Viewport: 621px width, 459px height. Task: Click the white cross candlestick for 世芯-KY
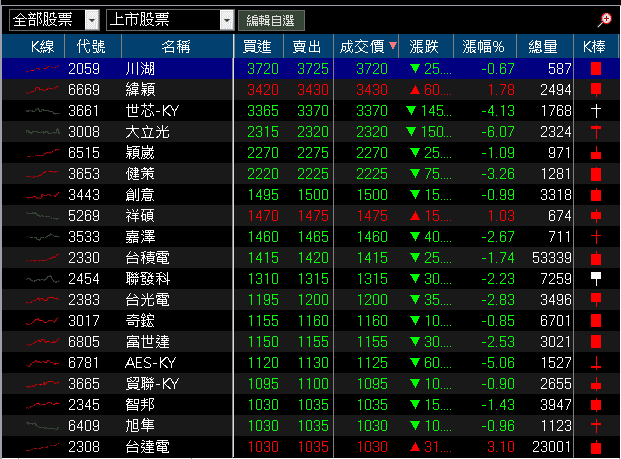tap(596, 111)
